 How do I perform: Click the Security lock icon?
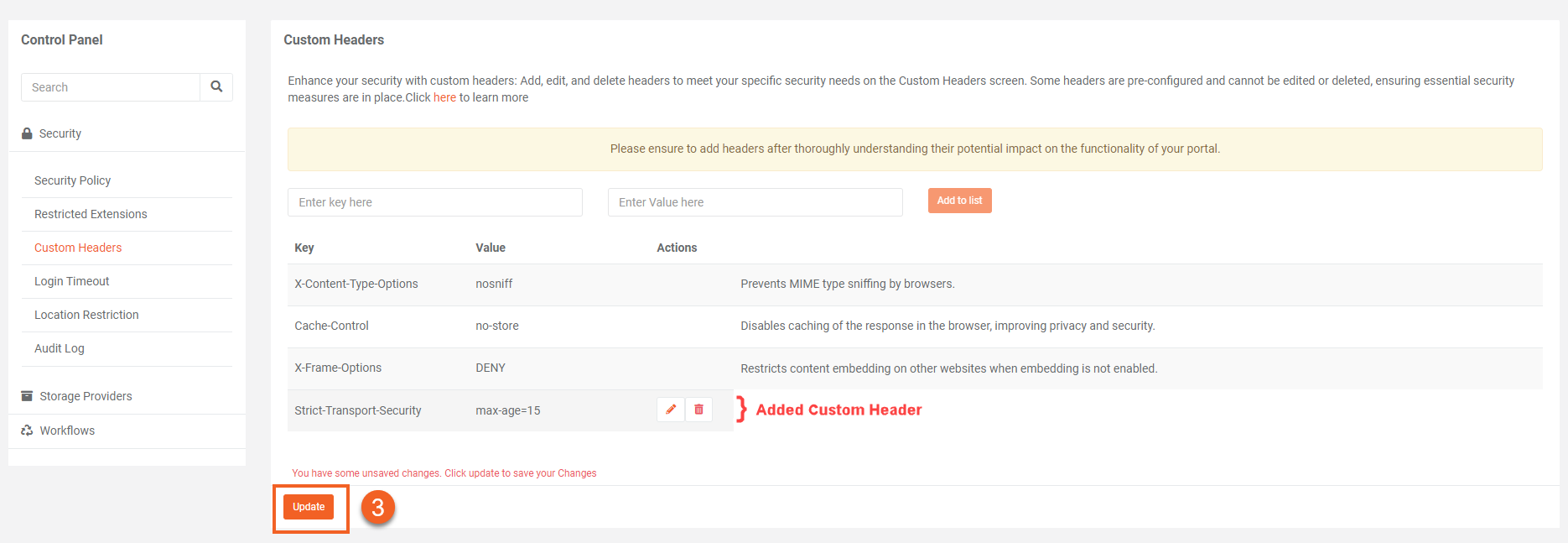[x=27, y=133]
